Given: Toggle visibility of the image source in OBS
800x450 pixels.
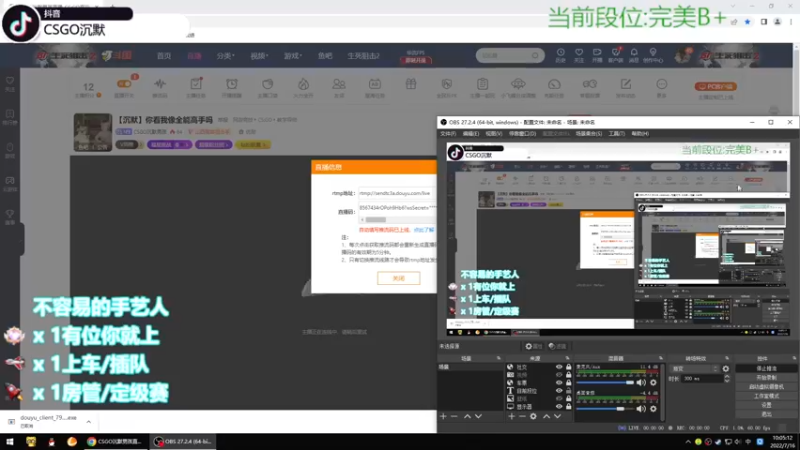Looking at the screenshot, I should (559, 398).
